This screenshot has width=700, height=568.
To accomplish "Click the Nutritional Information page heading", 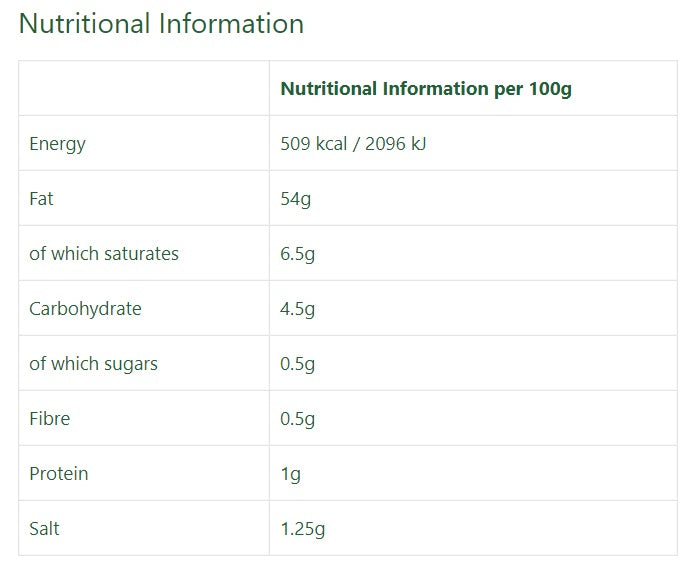I will (161, 24).
